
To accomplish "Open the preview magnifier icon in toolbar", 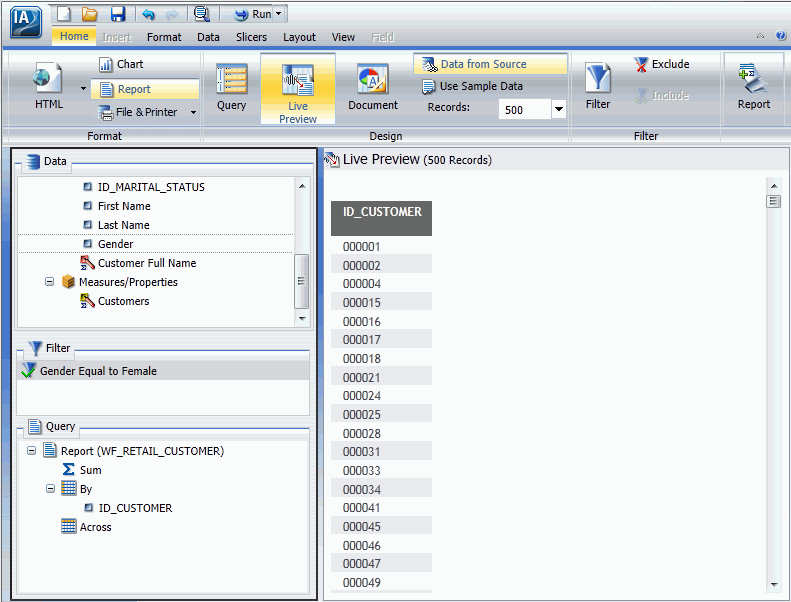I will 202,14.
